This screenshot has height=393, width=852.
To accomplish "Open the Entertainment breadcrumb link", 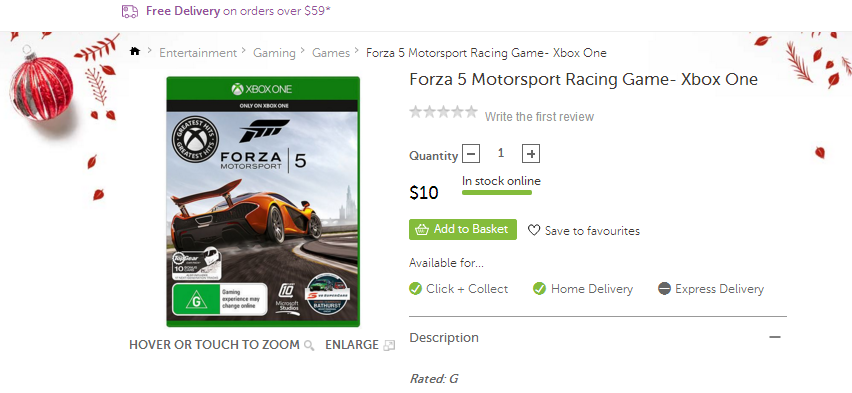I will (x=198, y=53).
